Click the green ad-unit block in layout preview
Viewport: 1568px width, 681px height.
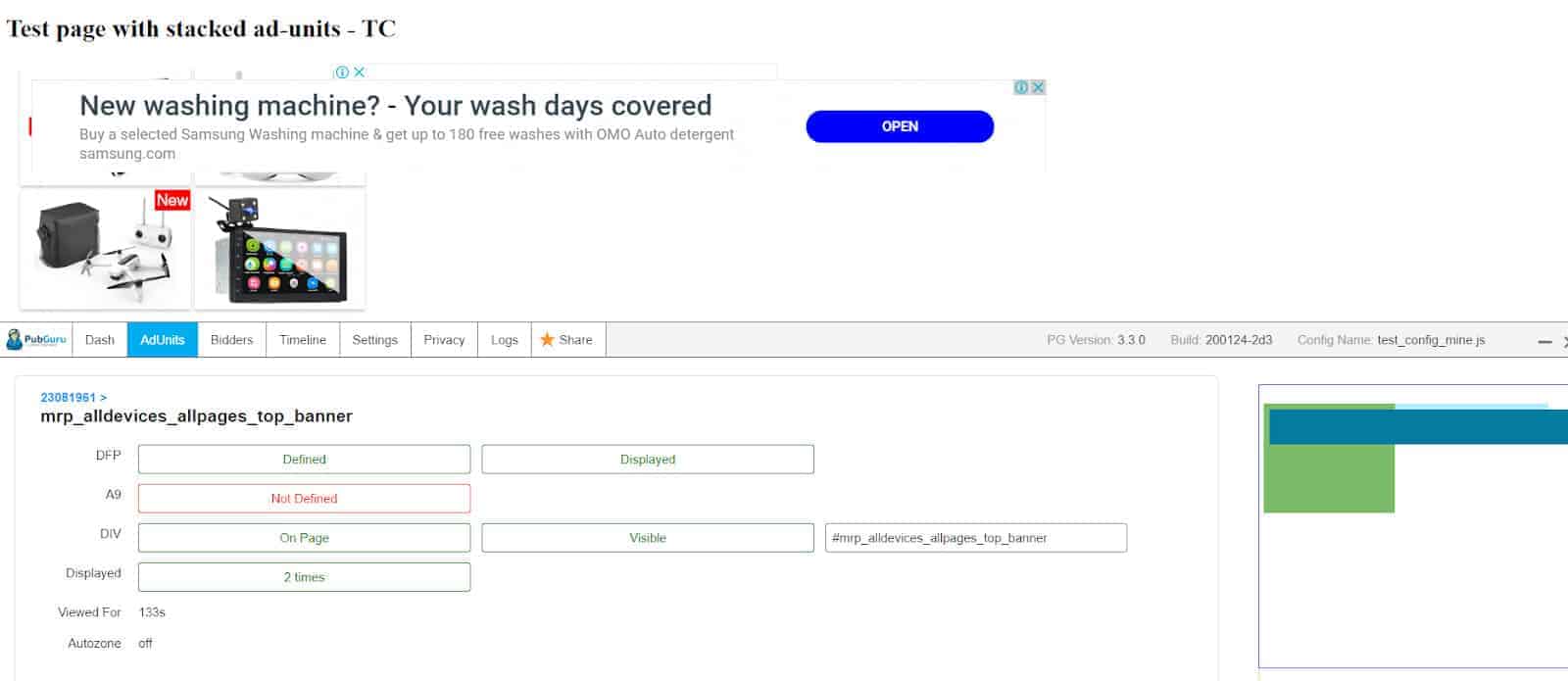point(1329,478)
